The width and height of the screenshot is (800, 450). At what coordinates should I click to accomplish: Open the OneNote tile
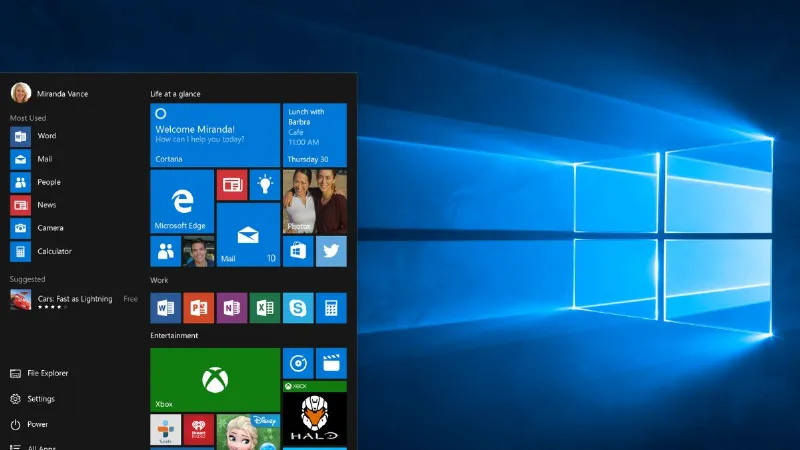pos(232,308)
